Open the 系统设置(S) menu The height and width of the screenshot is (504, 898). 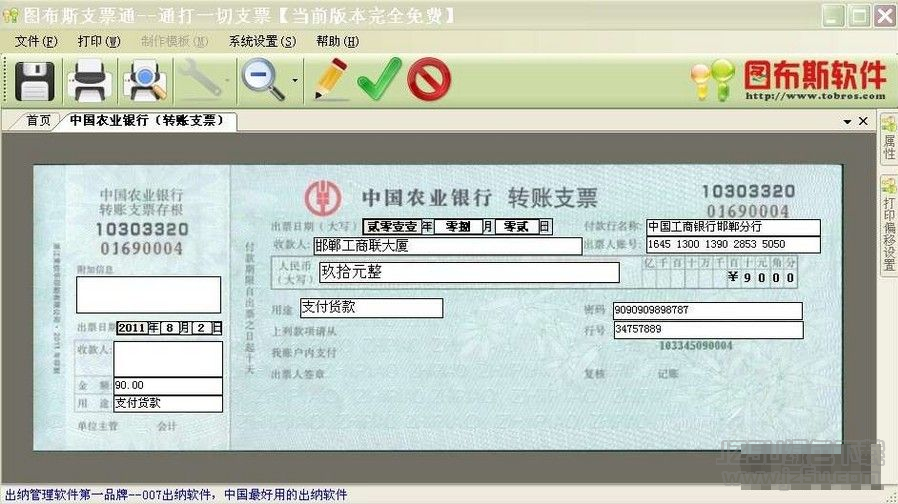263,41
